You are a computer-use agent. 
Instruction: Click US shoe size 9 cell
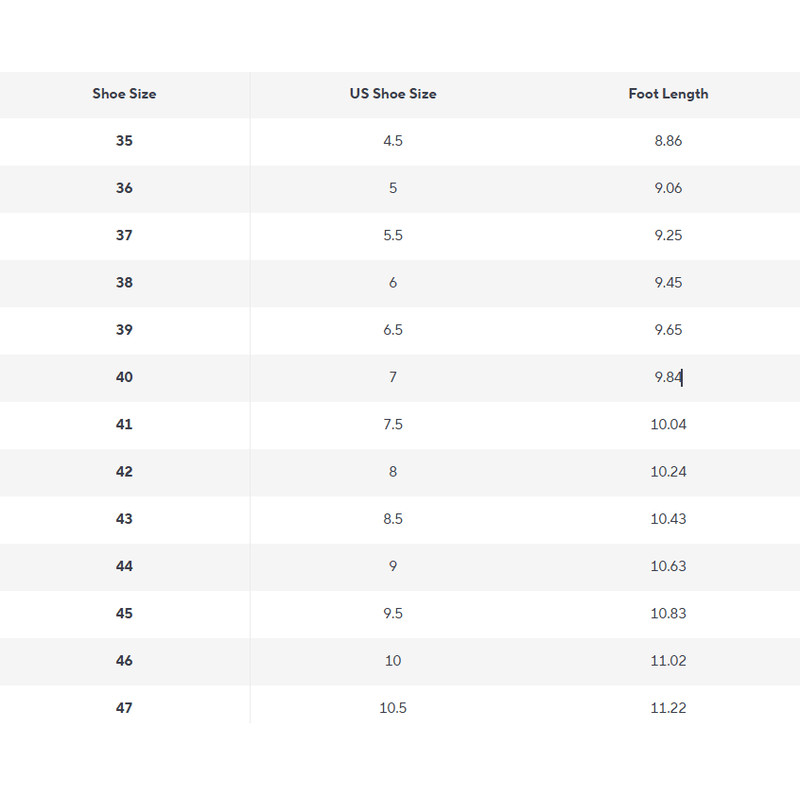(x=393, y=566)
